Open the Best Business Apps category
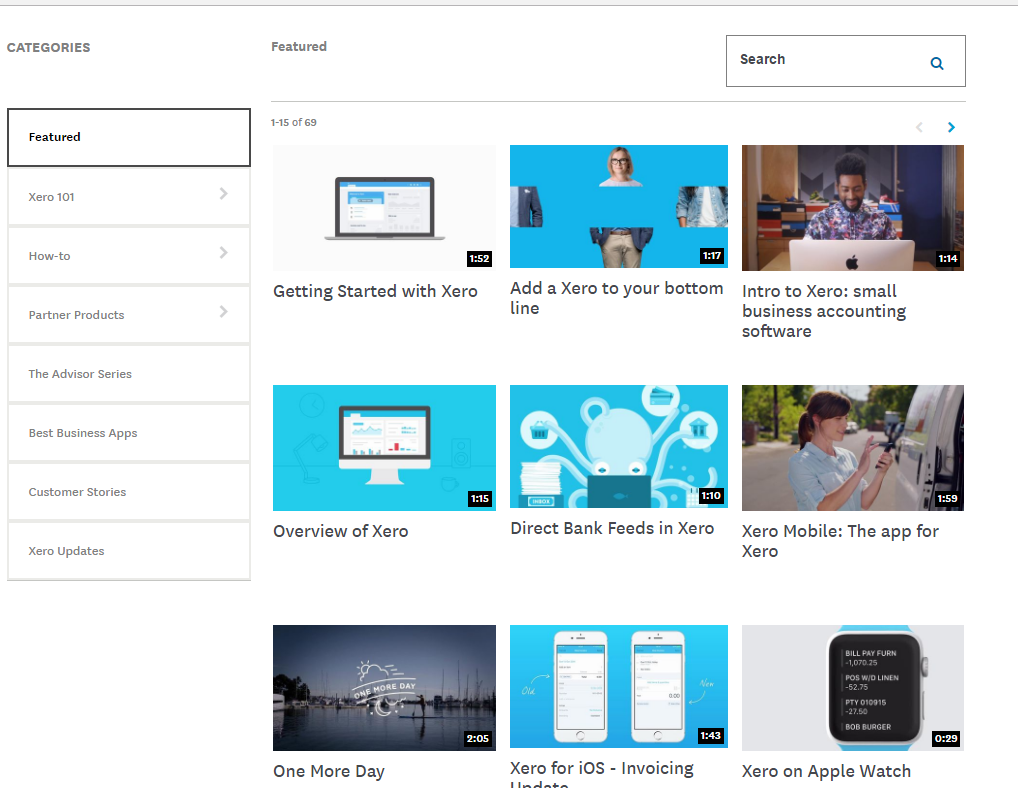1018x788 pixels. pyautogui.click(x=129, y=433)
